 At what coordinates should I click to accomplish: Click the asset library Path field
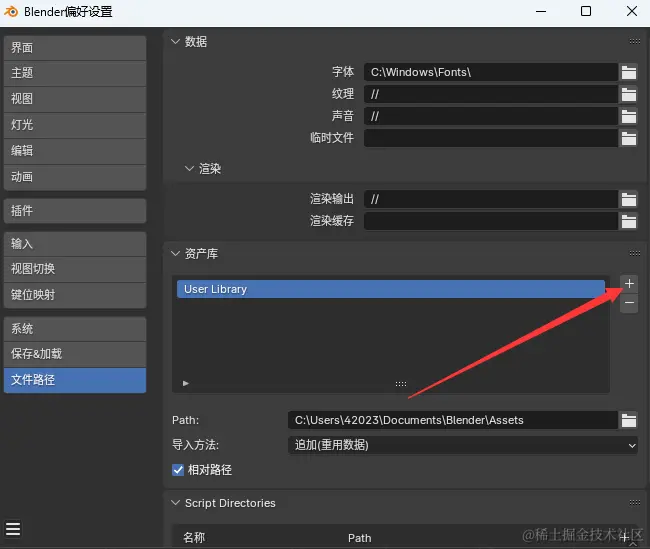point(453,420)
